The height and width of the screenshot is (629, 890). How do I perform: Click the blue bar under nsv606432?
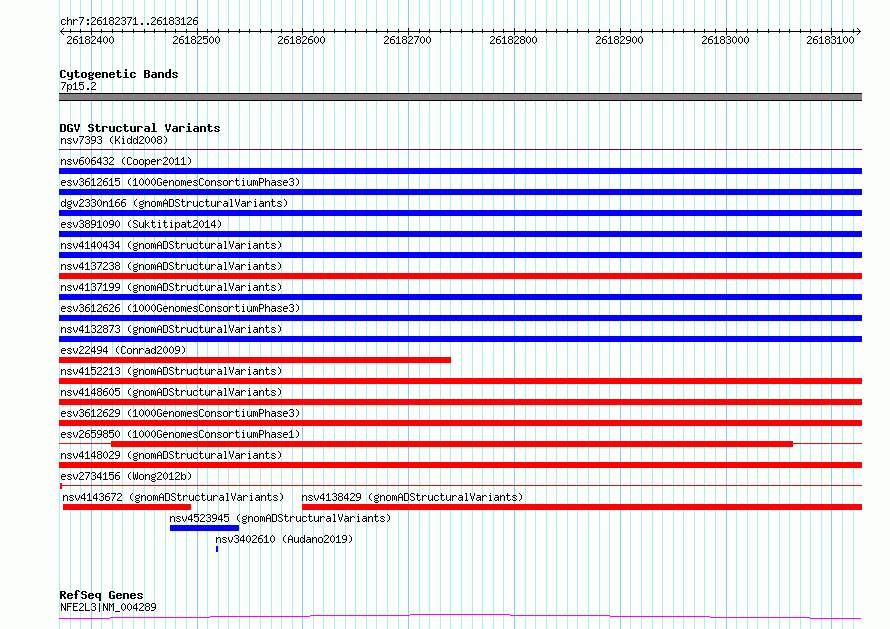(x=460, y=171)
